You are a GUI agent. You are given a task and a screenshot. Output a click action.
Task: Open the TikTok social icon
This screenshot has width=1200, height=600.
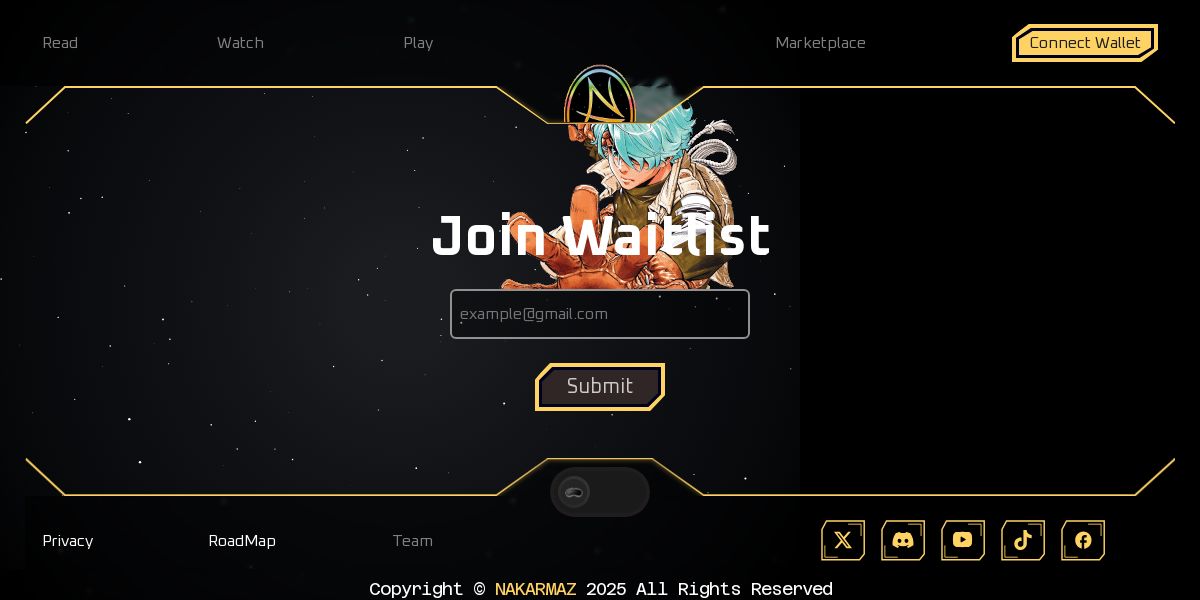(x=1023, y=540)
